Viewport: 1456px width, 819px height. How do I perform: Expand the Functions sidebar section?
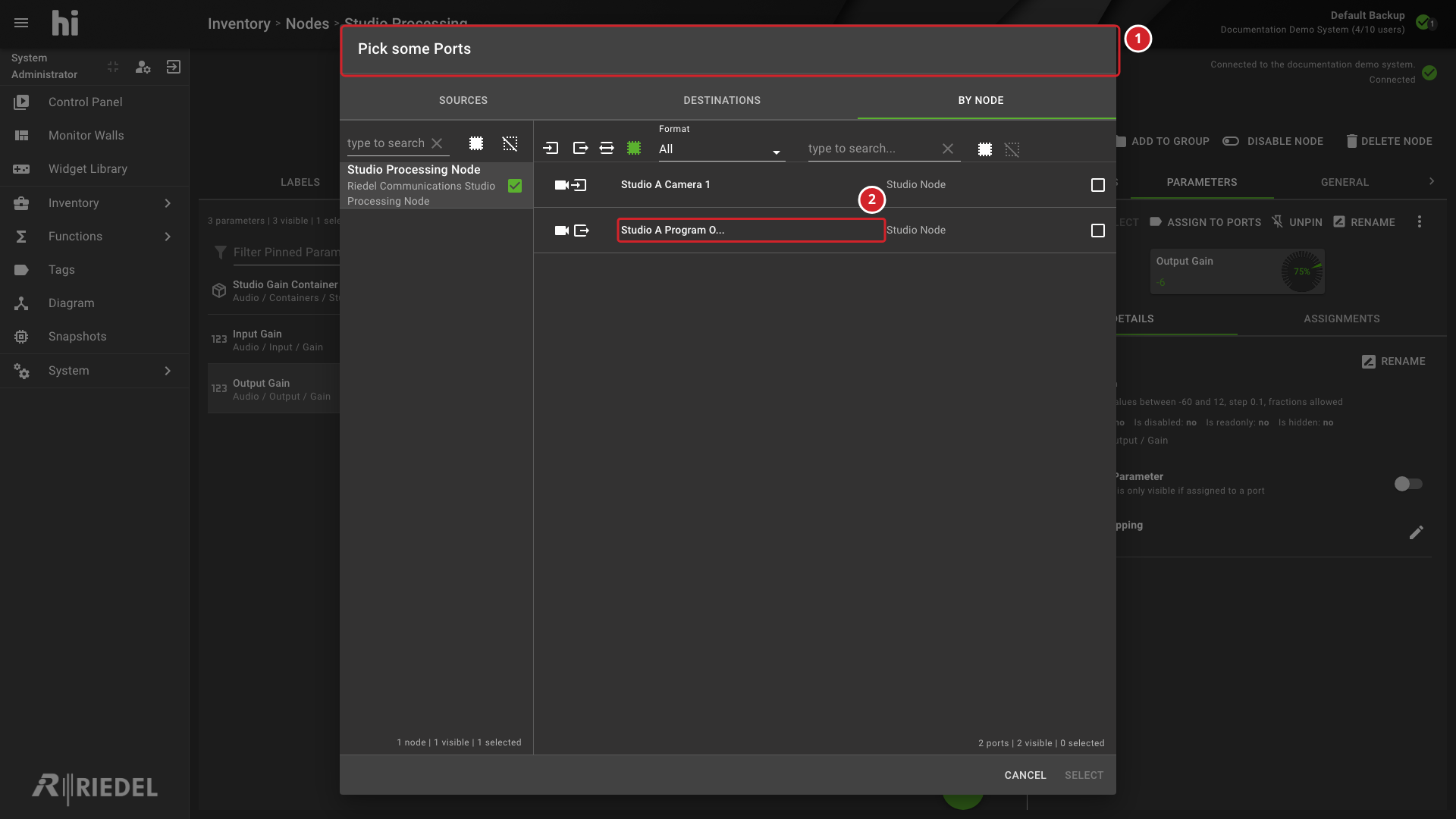pos(94,237)
